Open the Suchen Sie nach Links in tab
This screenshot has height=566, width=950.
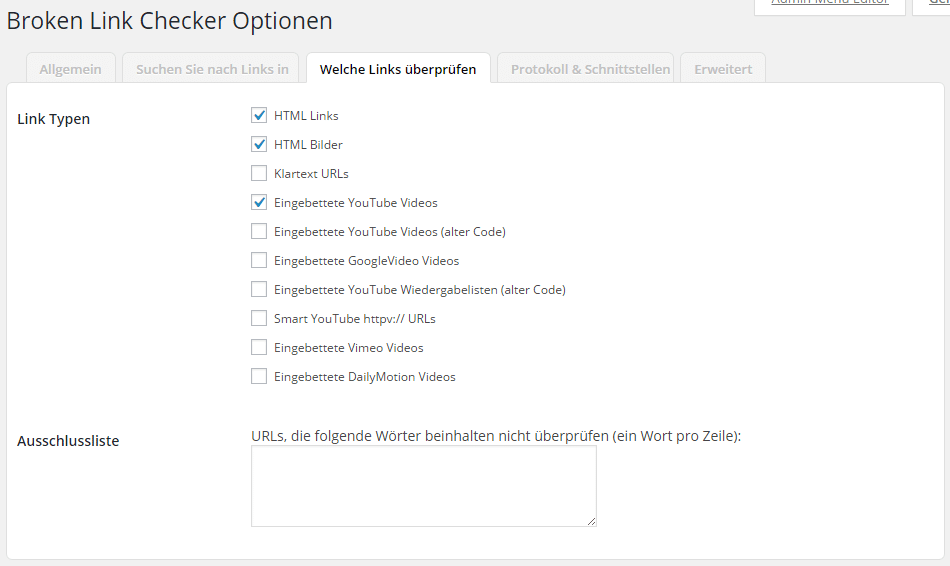click(212, 69)
